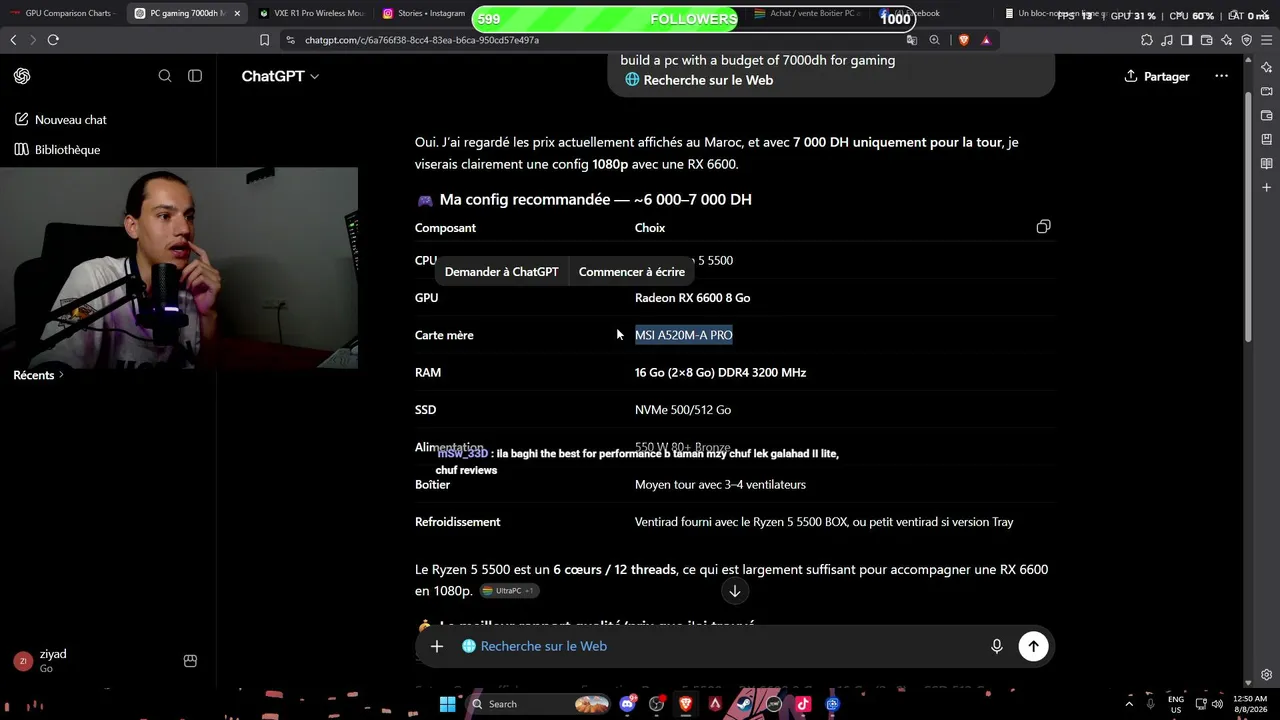This screenshot has height=720, width=1280.
Task: Collapse the sidebar with the panel icon
Action: (195, 76)
